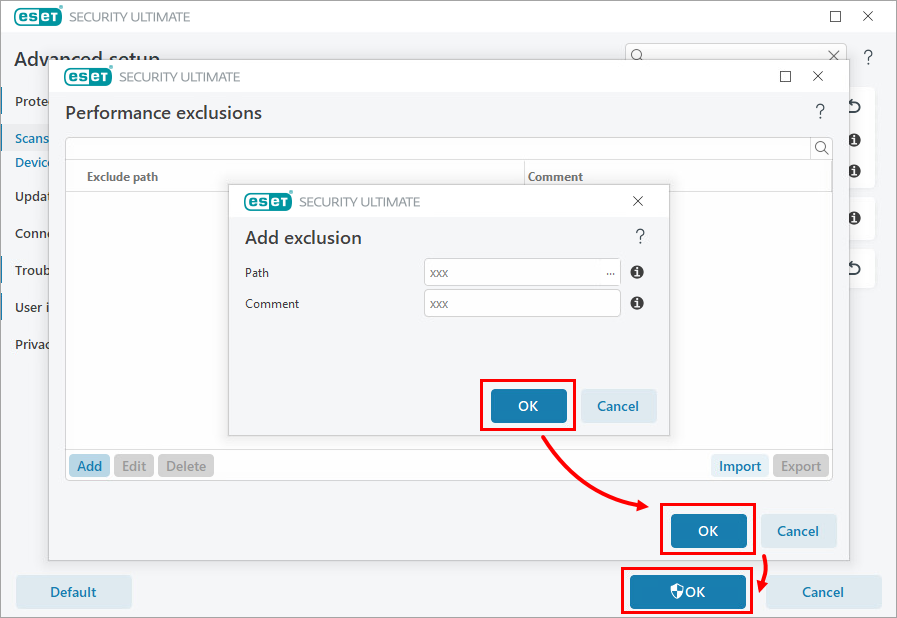Click the Advanced setup help question mark
Viewport: 897px width, 618px height.
868,57
